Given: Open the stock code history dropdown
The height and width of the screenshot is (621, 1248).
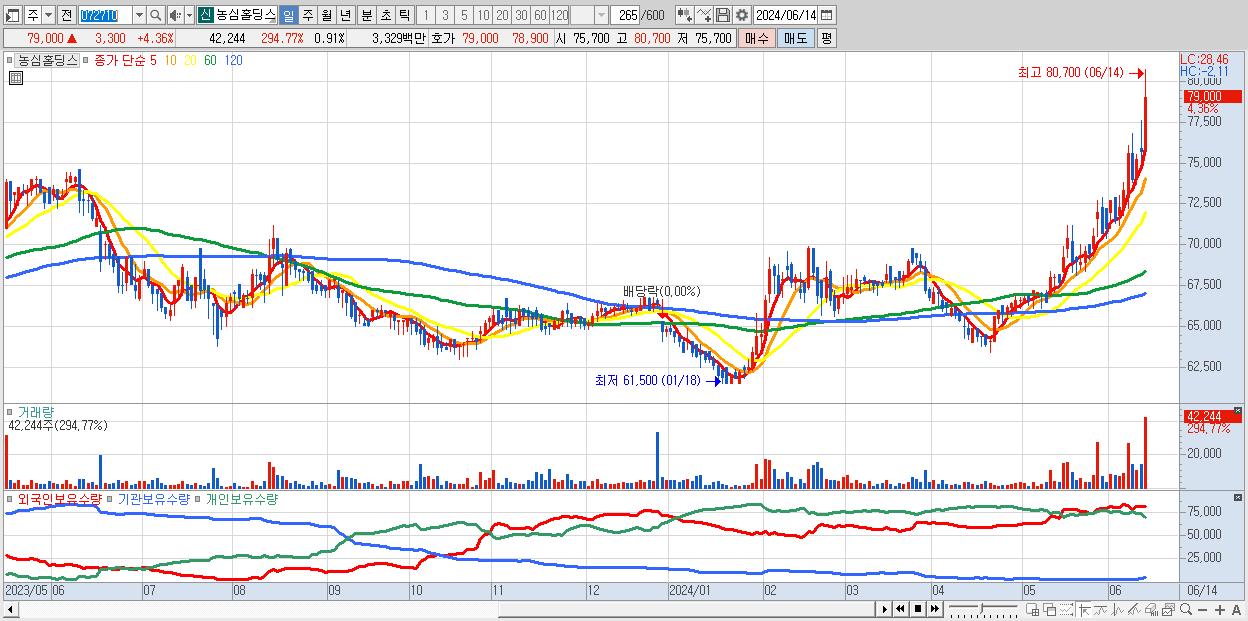Looking at the screenshot, I should coord(139,16).
